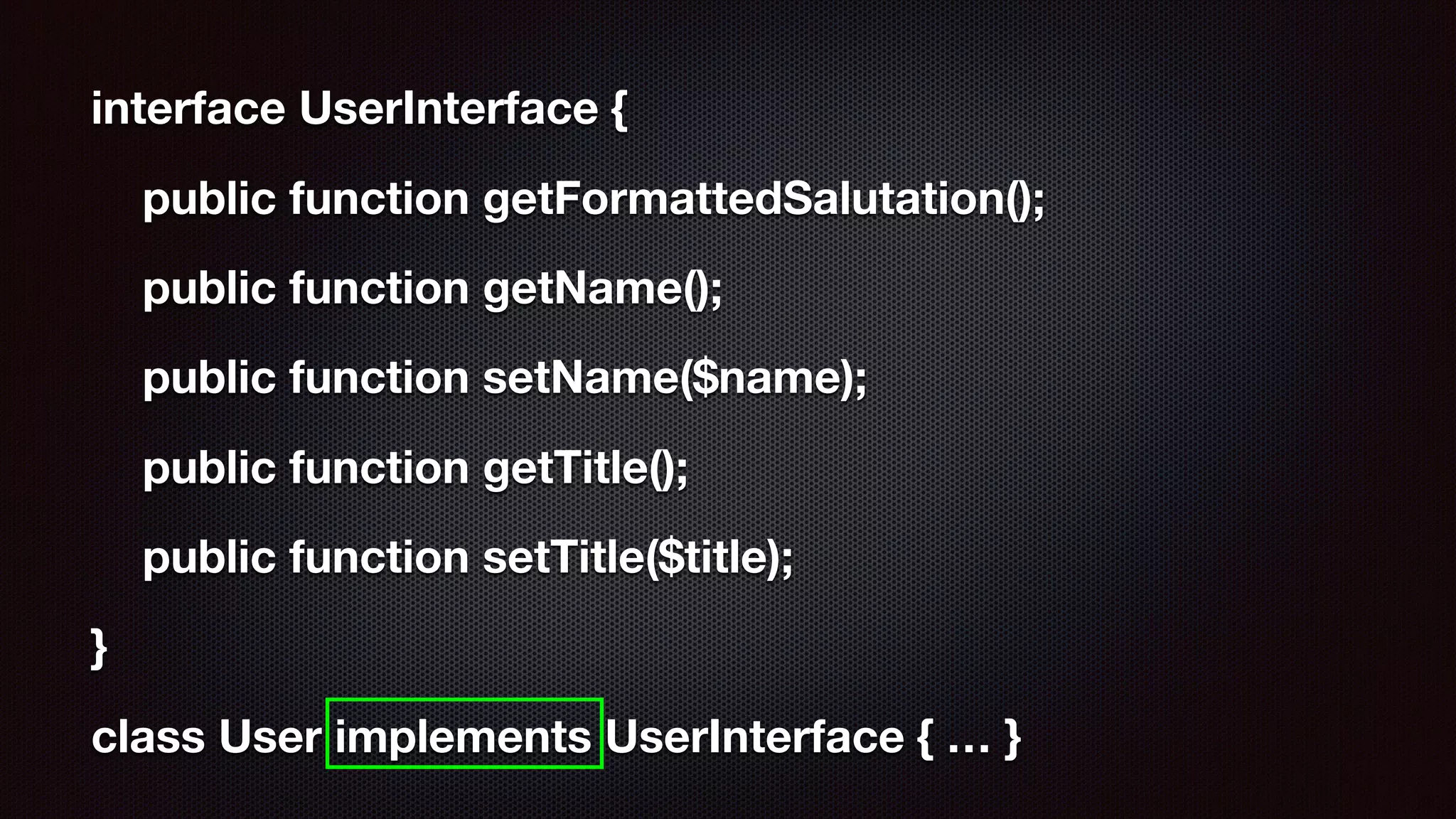Image resolution: width=1456 pixels, height=819 pixels.
Task: Click the $name parameter
Action: click(x=768, y=378)
